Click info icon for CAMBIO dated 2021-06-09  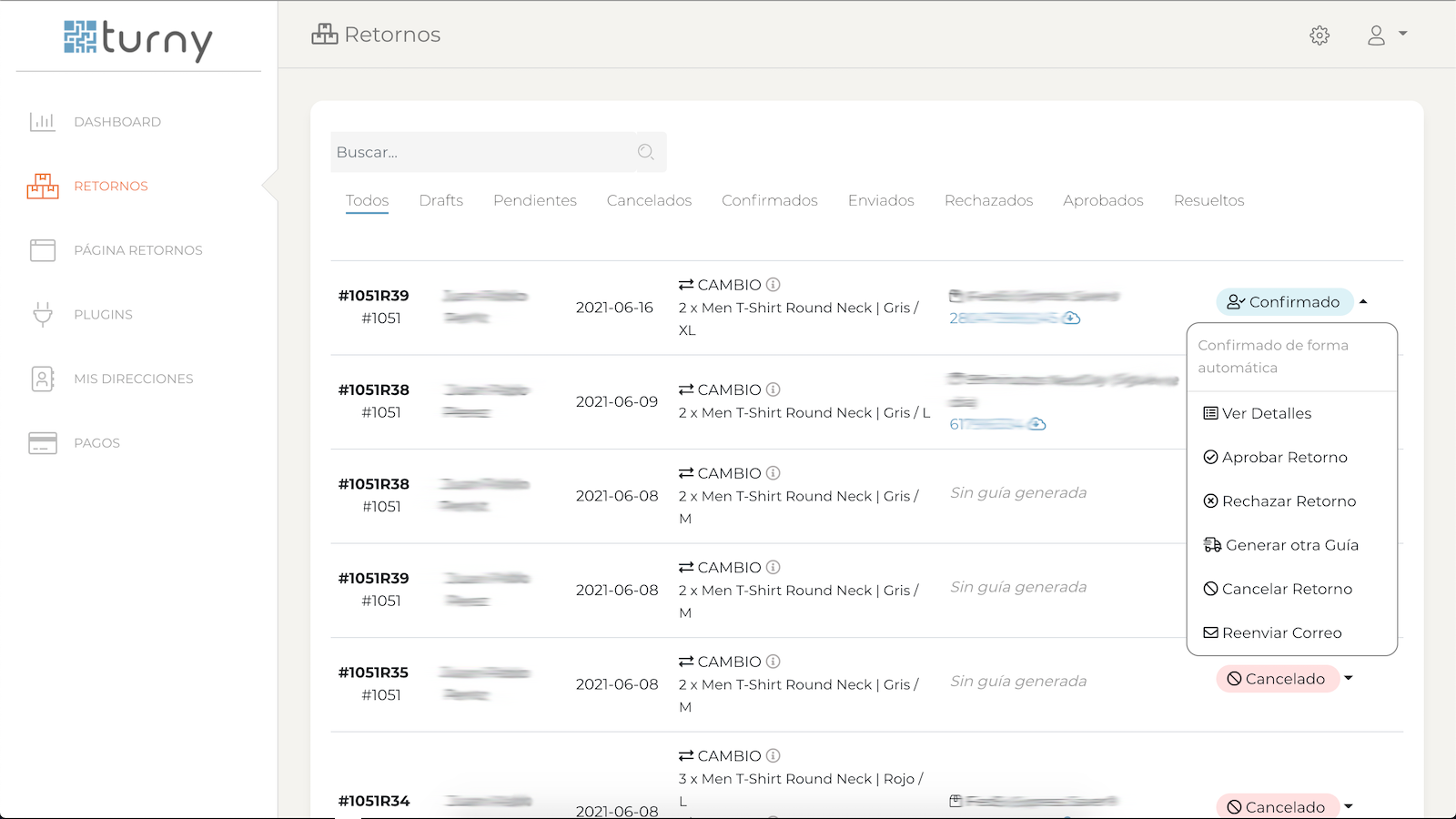[x=773, y=389]
